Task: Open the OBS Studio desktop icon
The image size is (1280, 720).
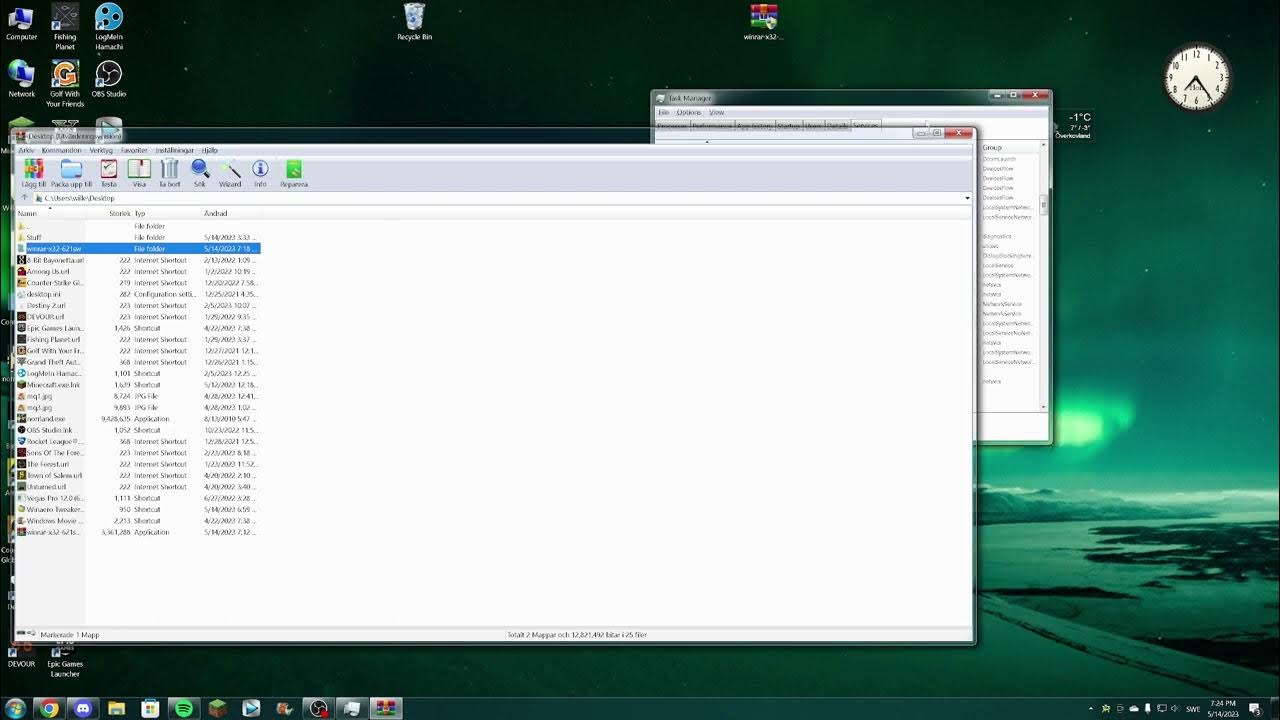Action: 108,80
